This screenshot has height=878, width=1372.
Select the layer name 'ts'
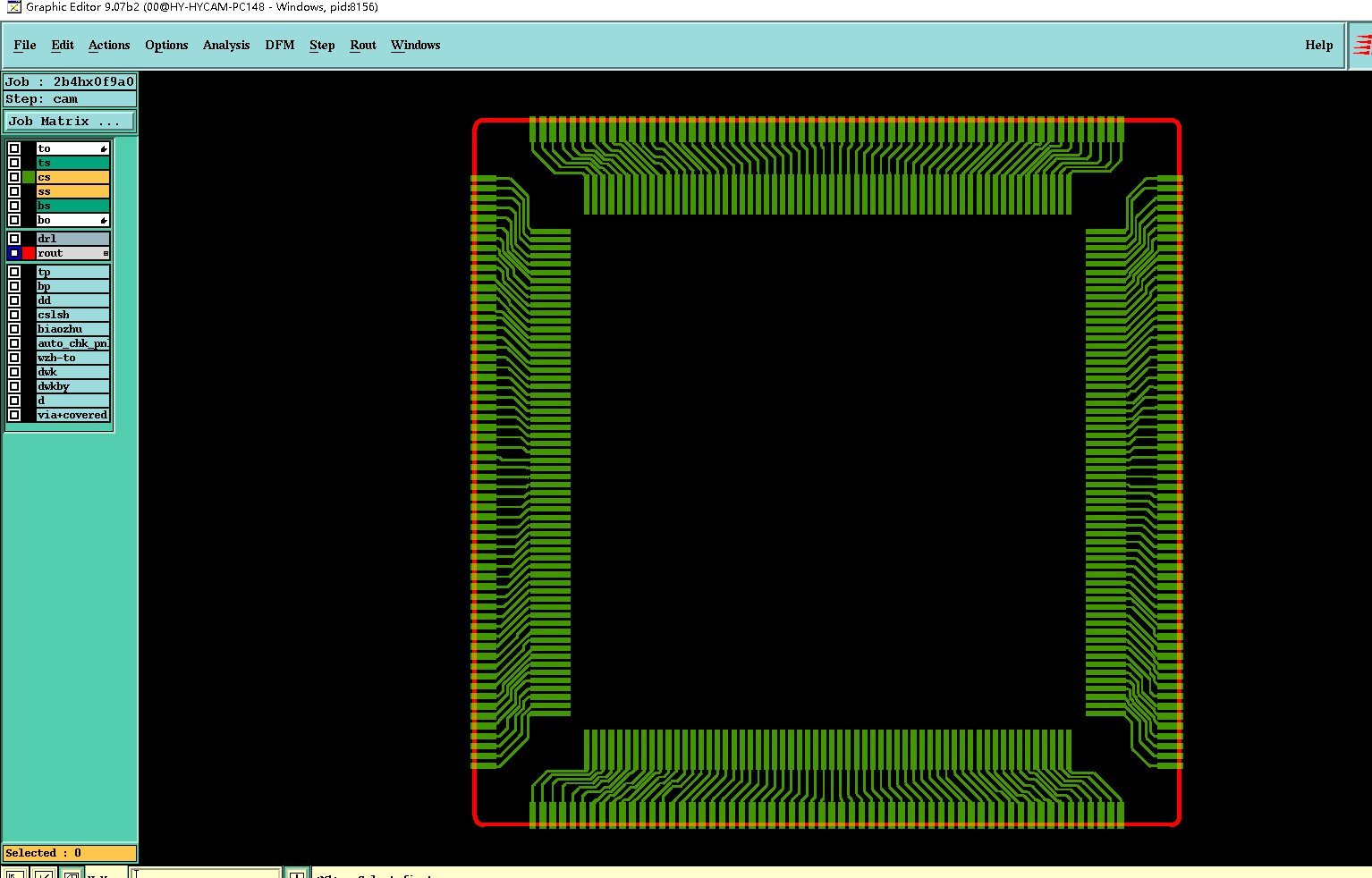(x=72, y=163)
